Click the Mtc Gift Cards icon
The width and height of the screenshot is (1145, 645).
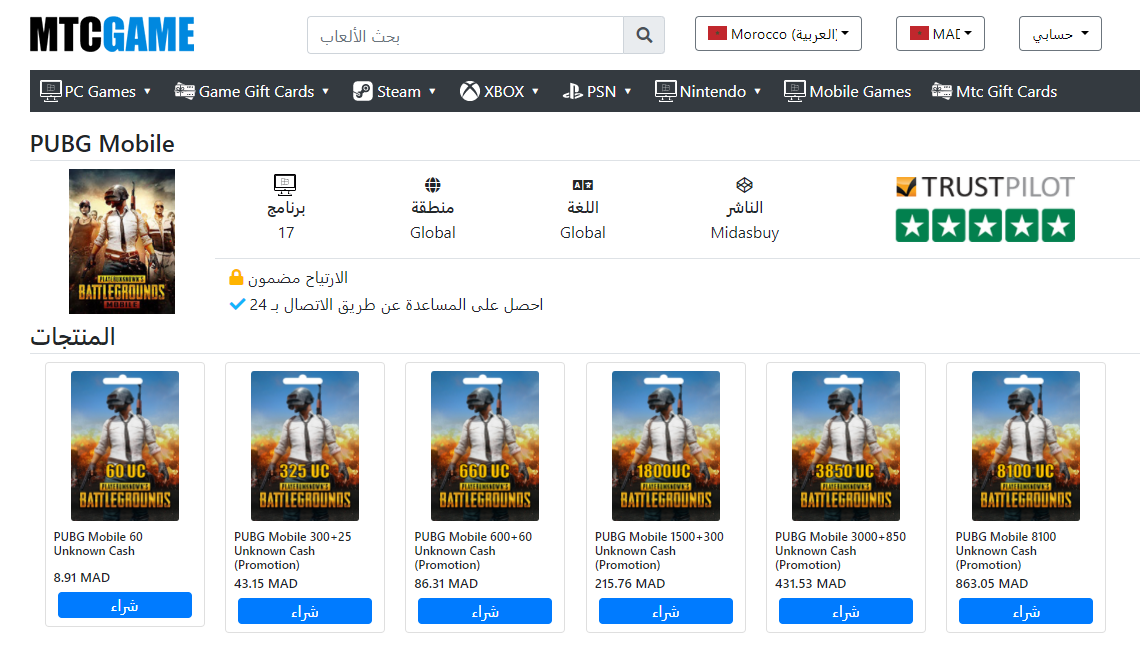942,91
